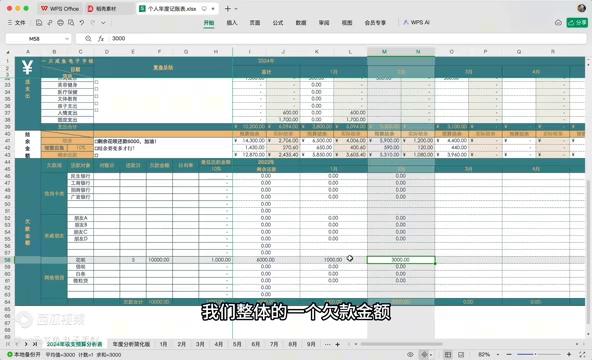Add a new sheet with plus button
Viewport: 592px width, 360px height.
[x=338, y=344]
